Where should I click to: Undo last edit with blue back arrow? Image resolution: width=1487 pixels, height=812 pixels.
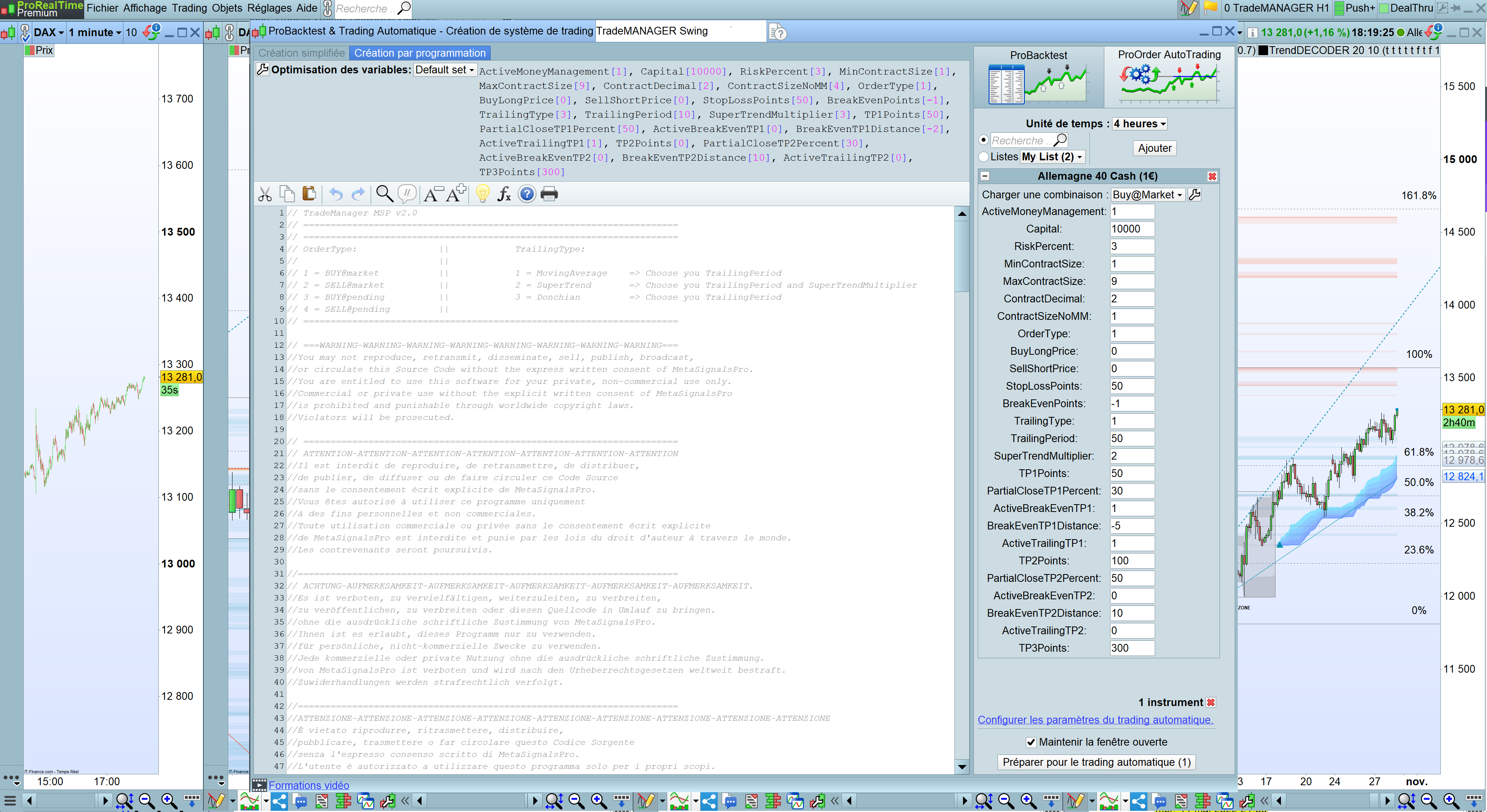pyautogui.click(x=336, y=194)
